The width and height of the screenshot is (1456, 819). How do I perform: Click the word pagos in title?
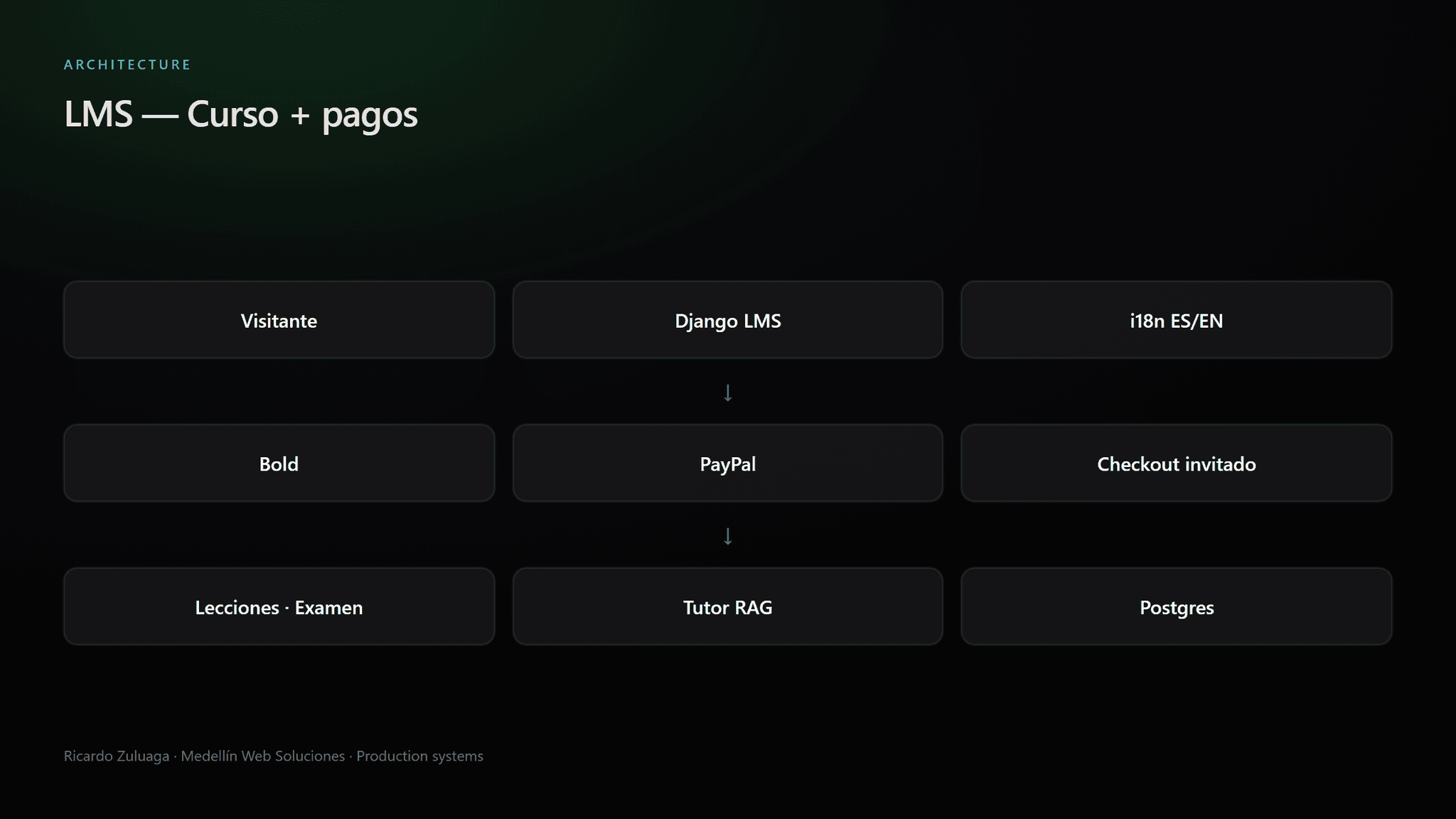370,117
